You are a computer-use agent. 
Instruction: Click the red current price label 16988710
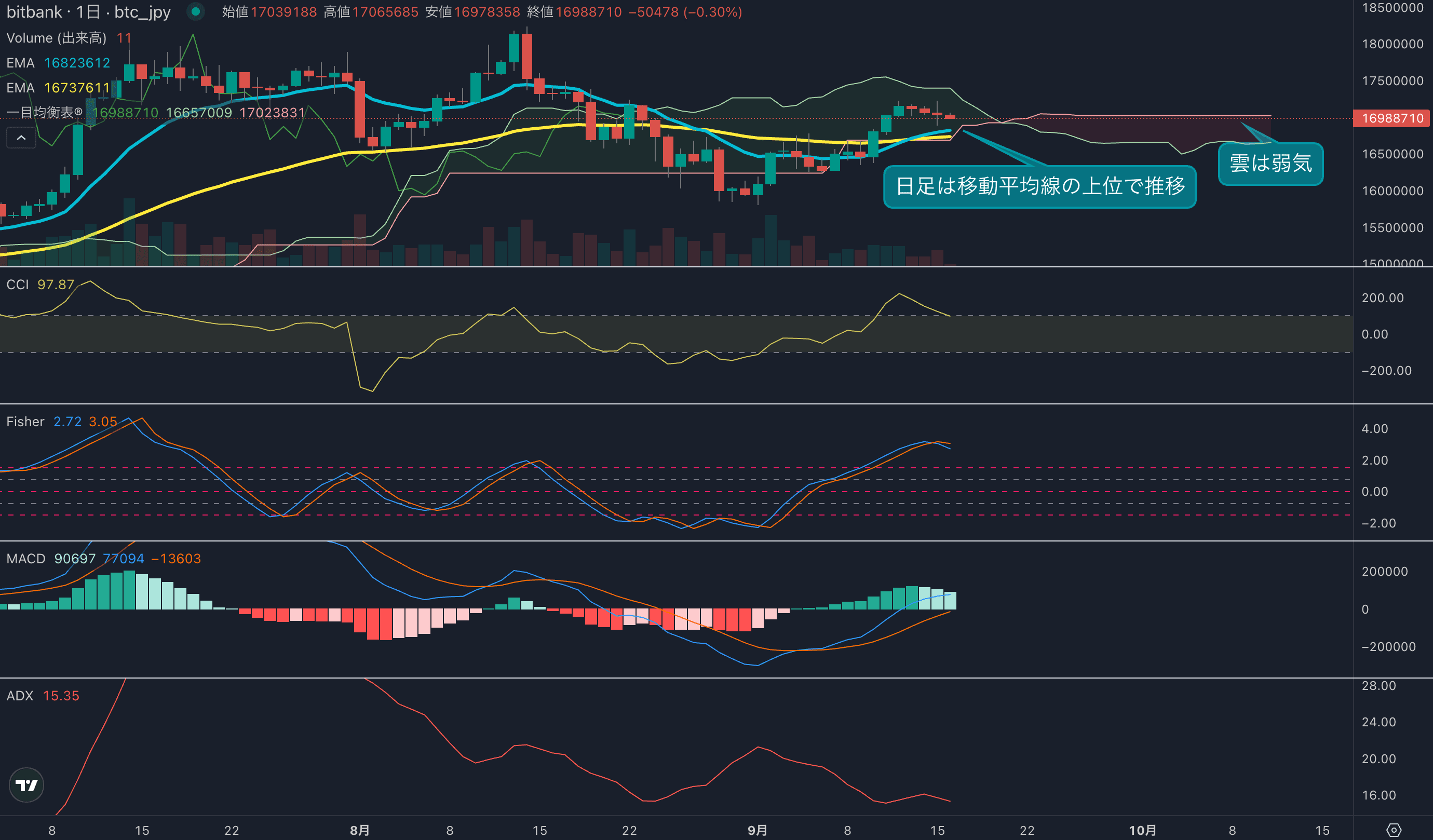pos(1392,118)
